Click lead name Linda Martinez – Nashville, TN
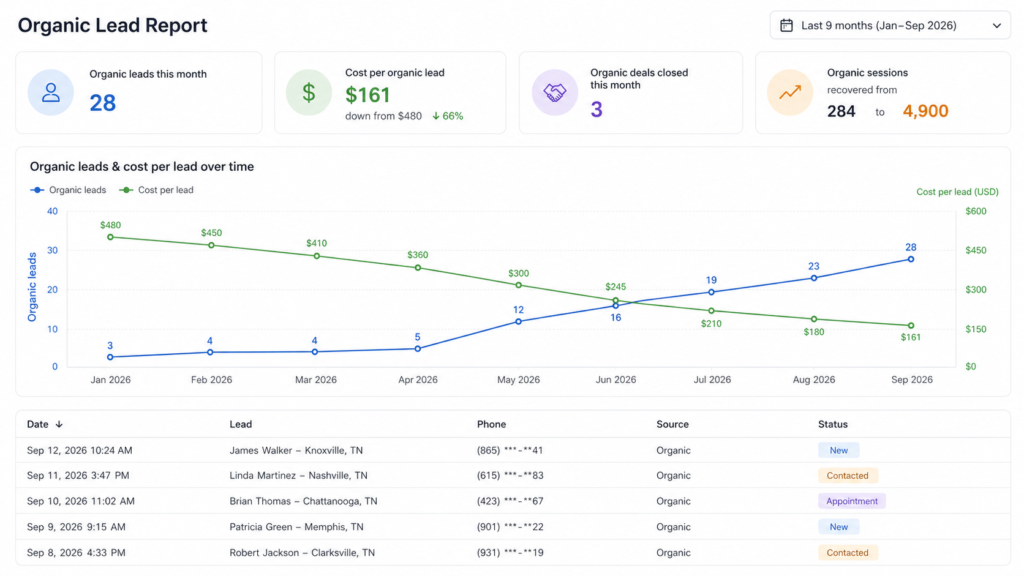Image resolution: width=1024 pixels, height=576 pixels. pyautogui.click(x=298, y=475)
